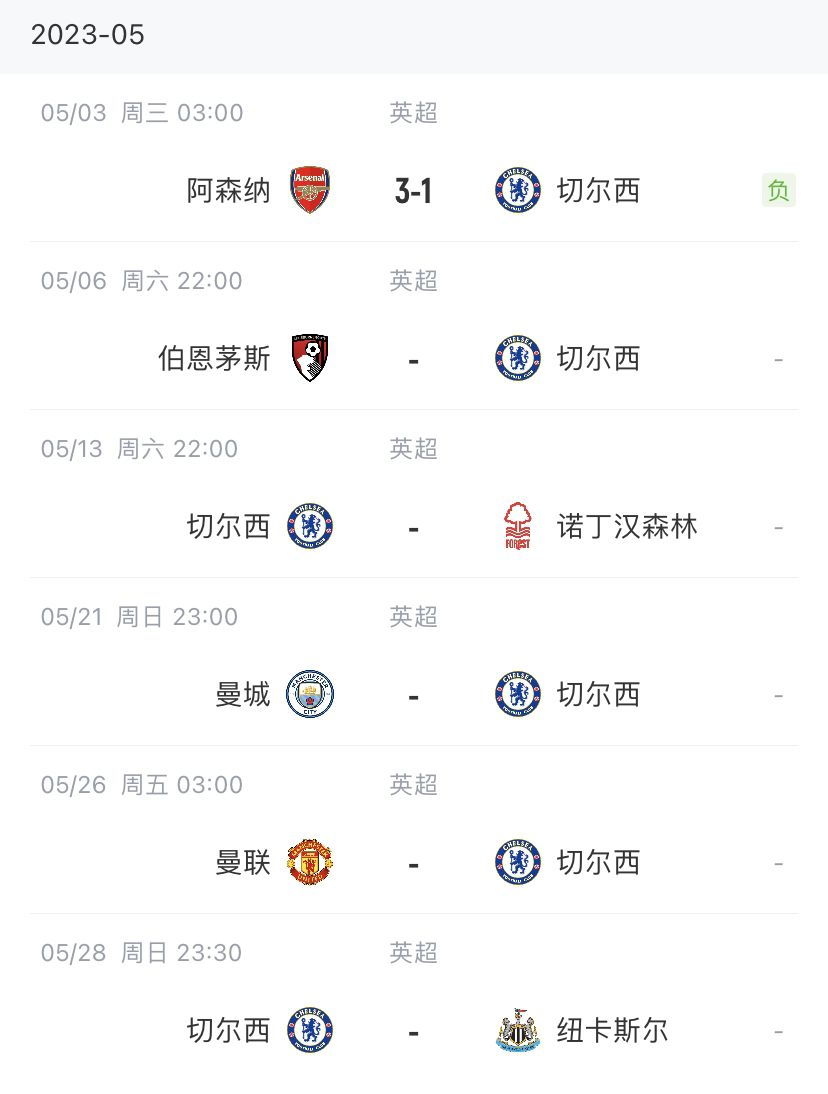Tap the Bournemouth club crest

point(310,358)
